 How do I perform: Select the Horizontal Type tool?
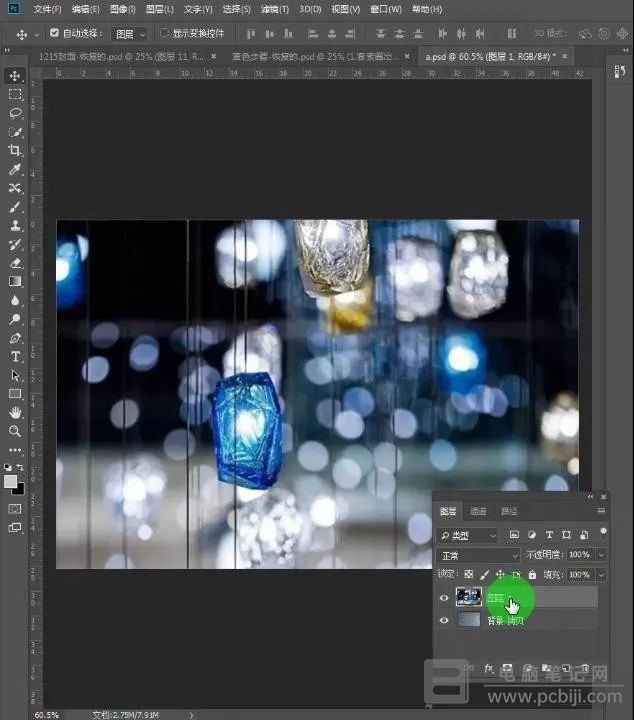pos(15,356)
